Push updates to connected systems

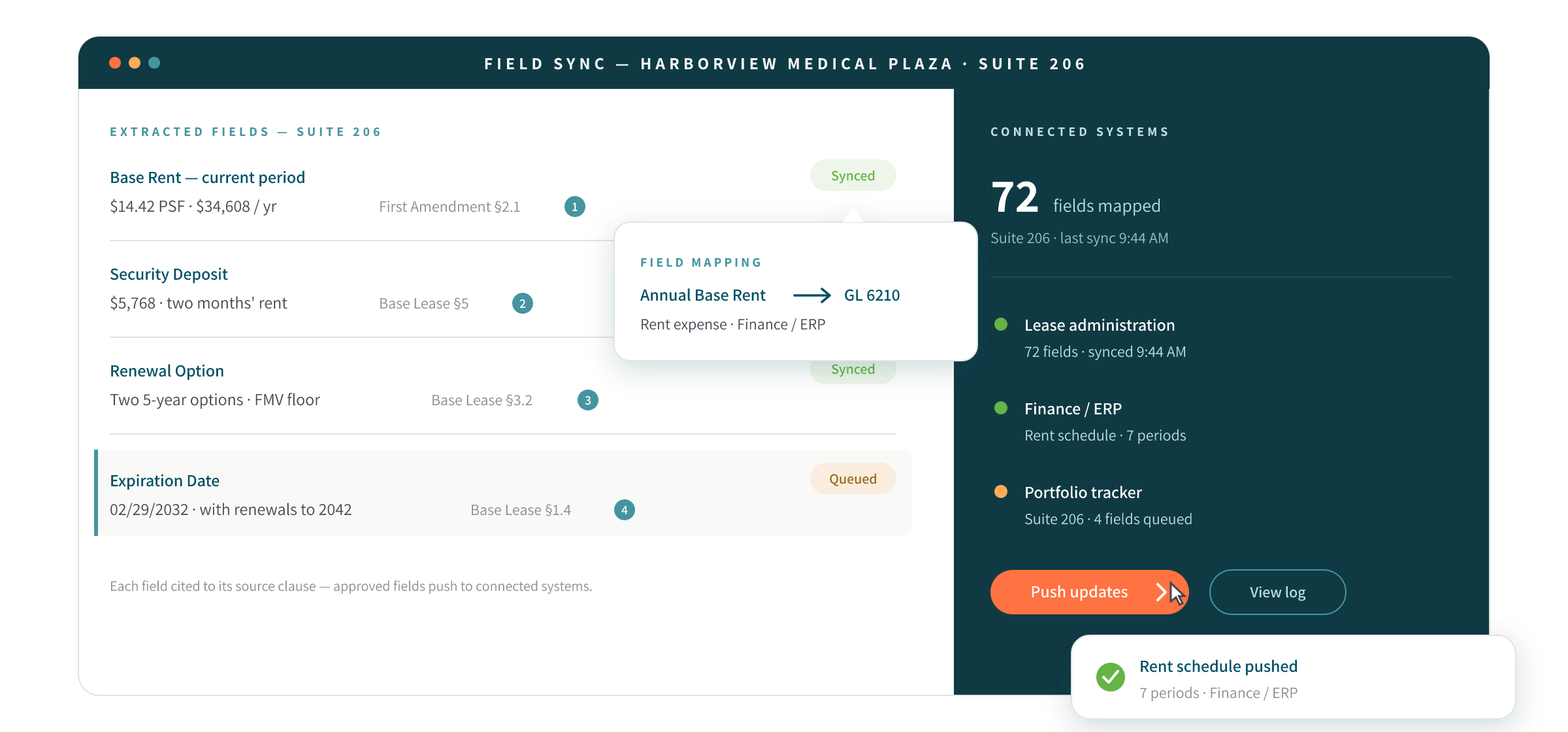(1089, 592)
